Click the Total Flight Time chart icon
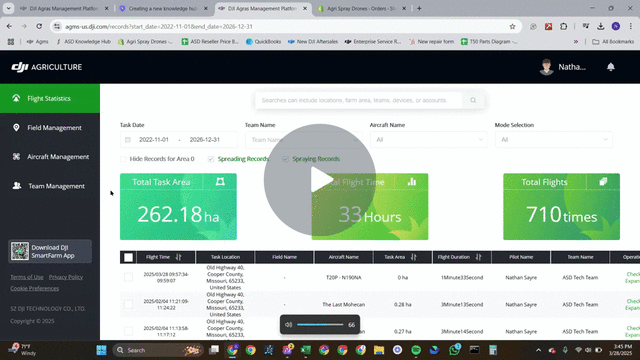Viewport: 640px width, 360px height. 412,182
